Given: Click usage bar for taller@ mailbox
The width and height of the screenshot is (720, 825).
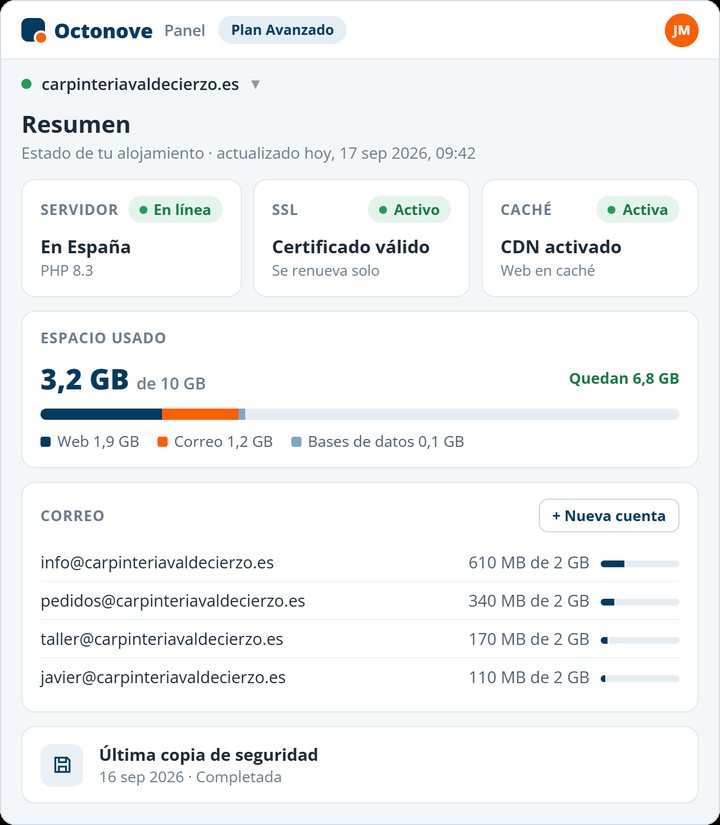Looking at the screenshot, I should pyautogui.click(x=640, y=640).
